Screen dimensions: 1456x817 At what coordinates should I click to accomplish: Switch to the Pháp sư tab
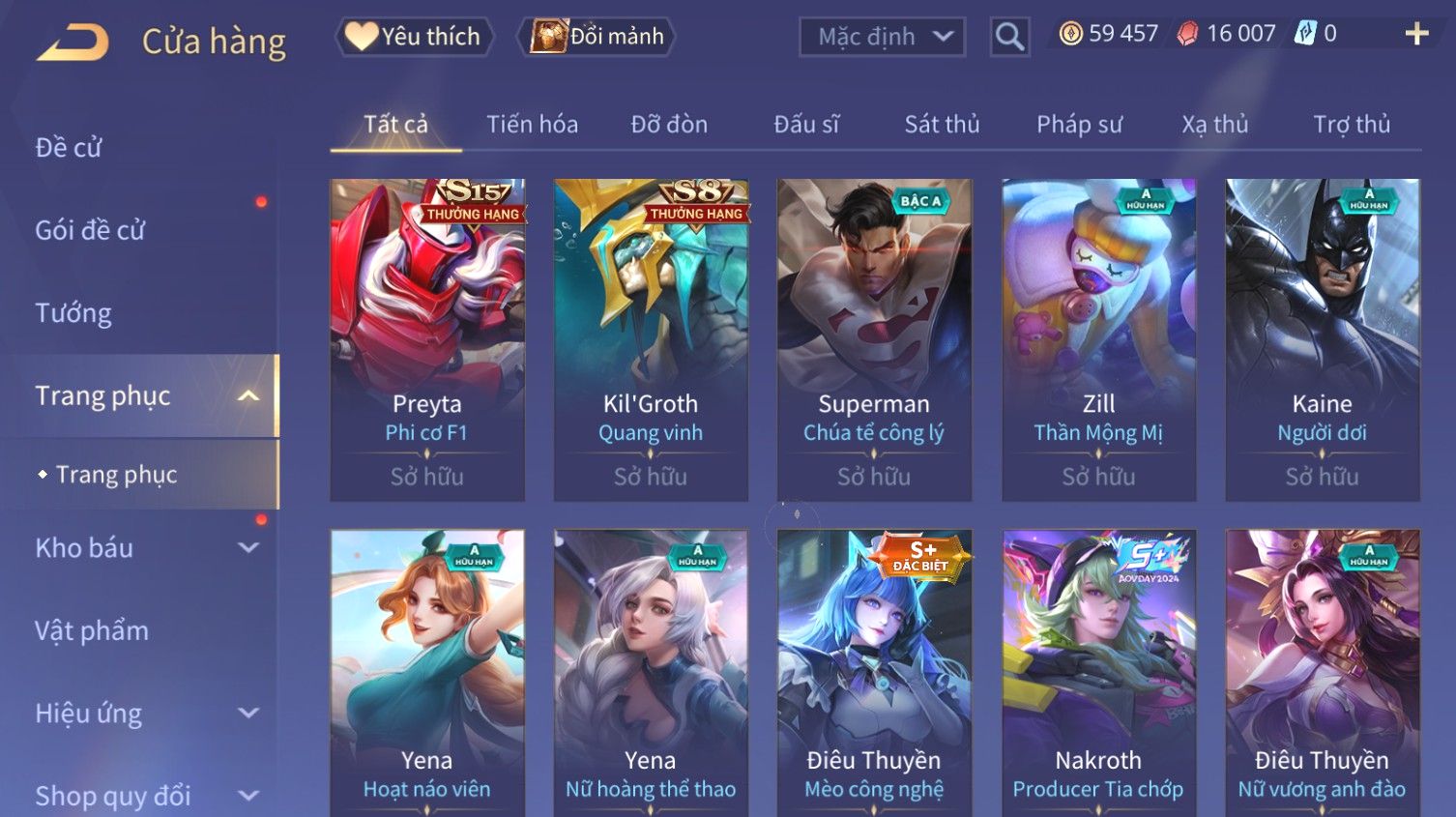pyautogui.click(x=1079, y=125)
